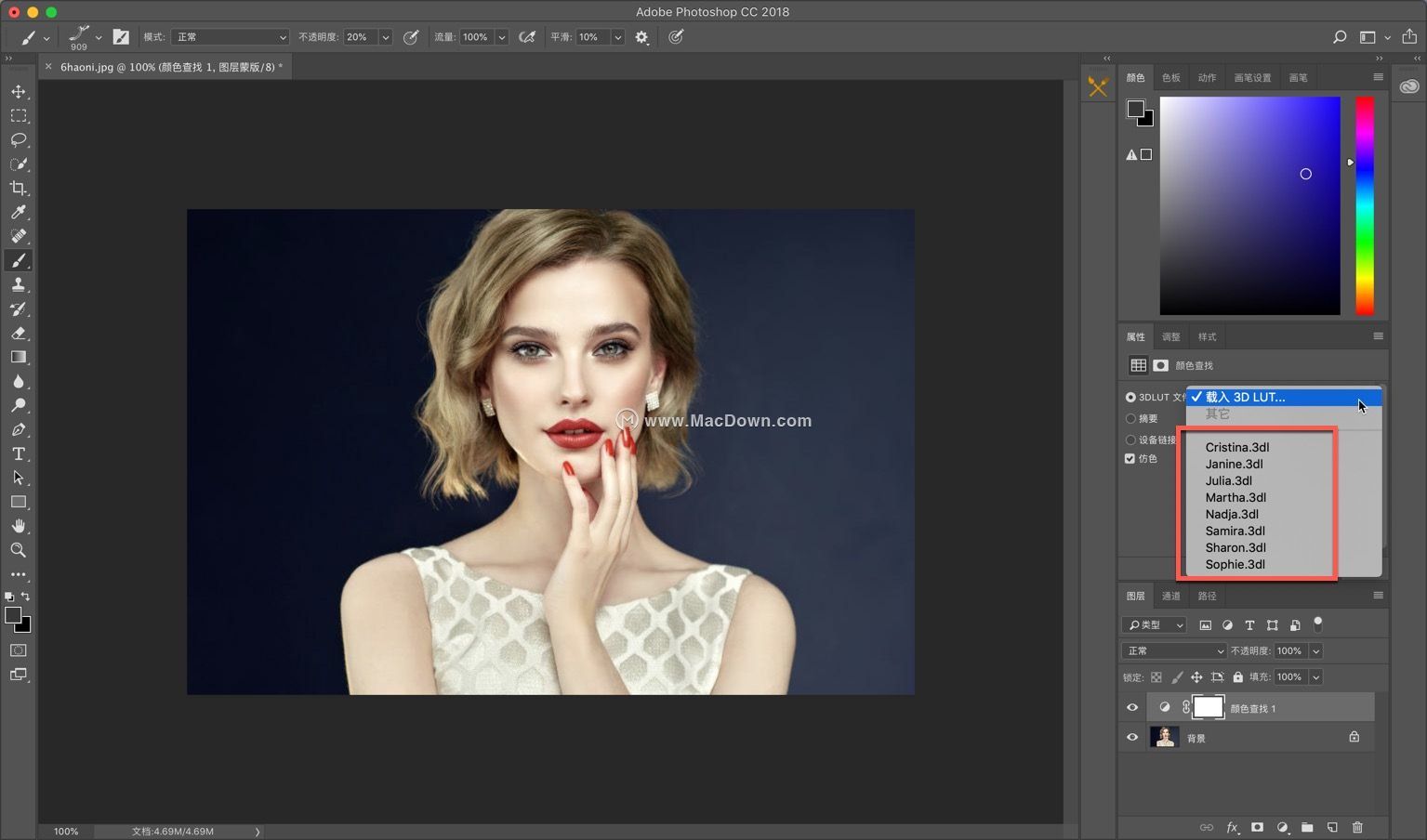Click the delete layer trash icon

(x=1357, y=827)
